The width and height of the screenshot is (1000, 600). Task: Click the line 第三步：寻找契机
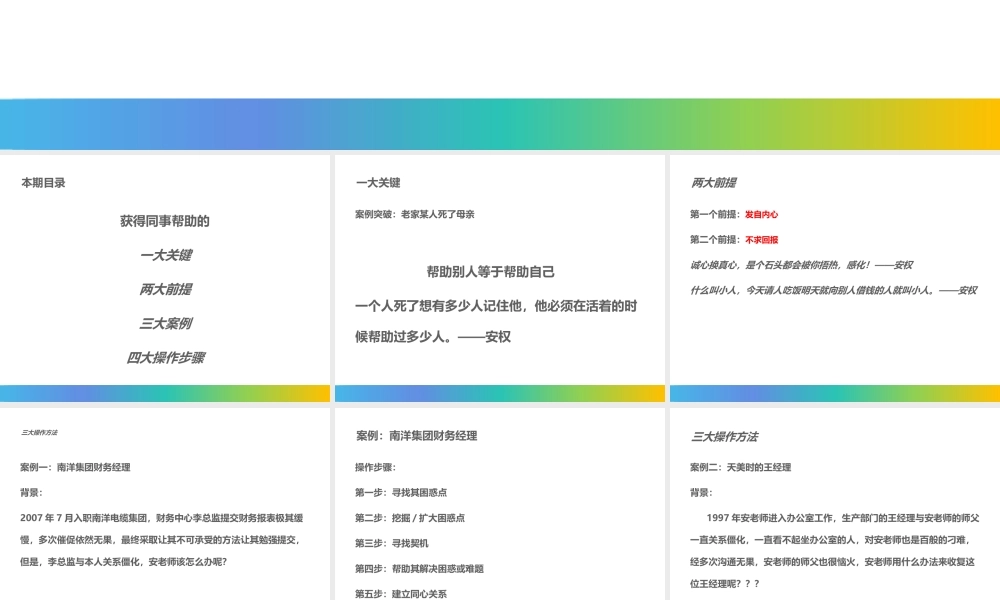pyautogui.click(x=392, y=544)
